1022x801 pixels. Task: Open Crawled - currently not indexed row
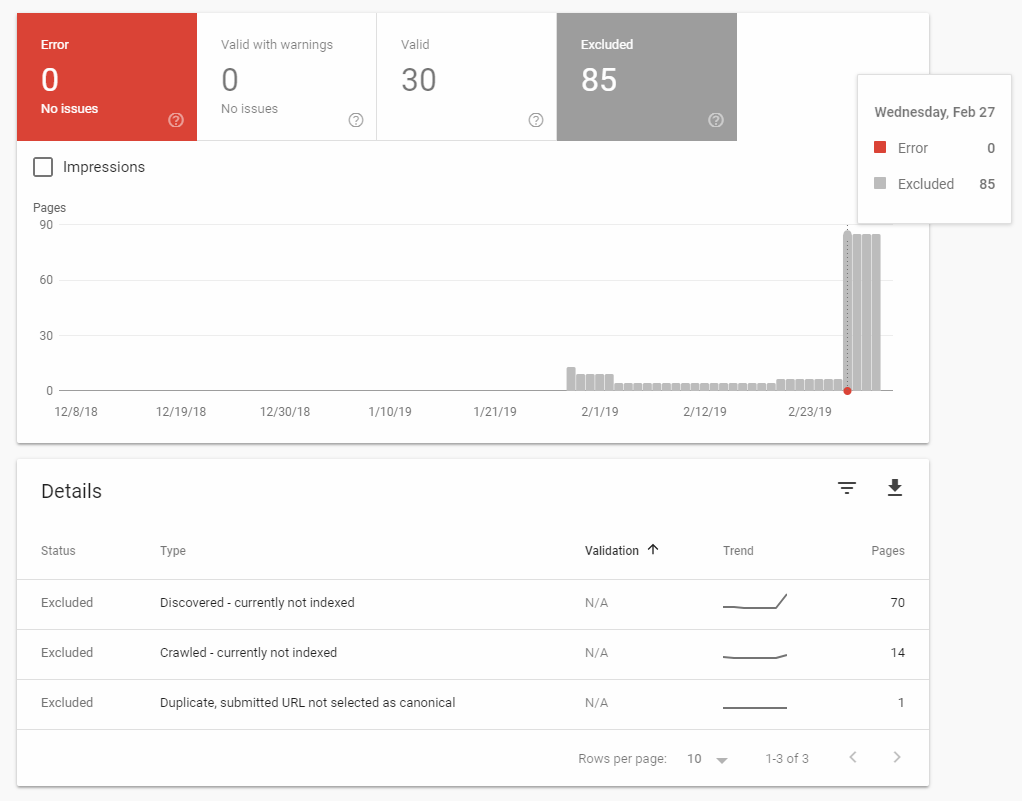click(x=473, y=654)
